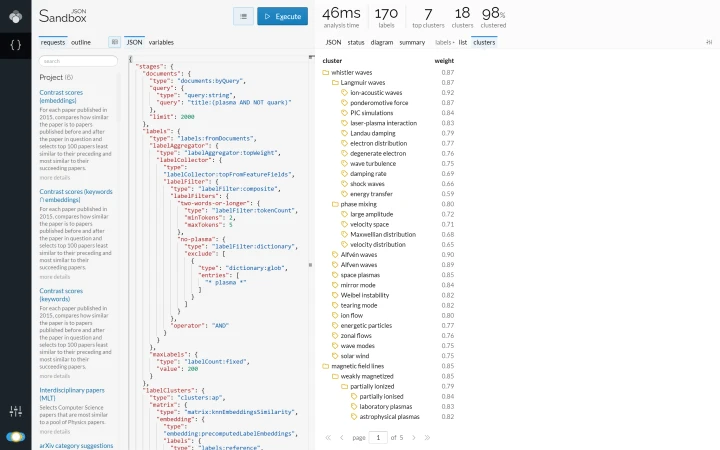The height and width of the screenshot is (450, 720).
Task: Open the variables tab
Action: 161,42
